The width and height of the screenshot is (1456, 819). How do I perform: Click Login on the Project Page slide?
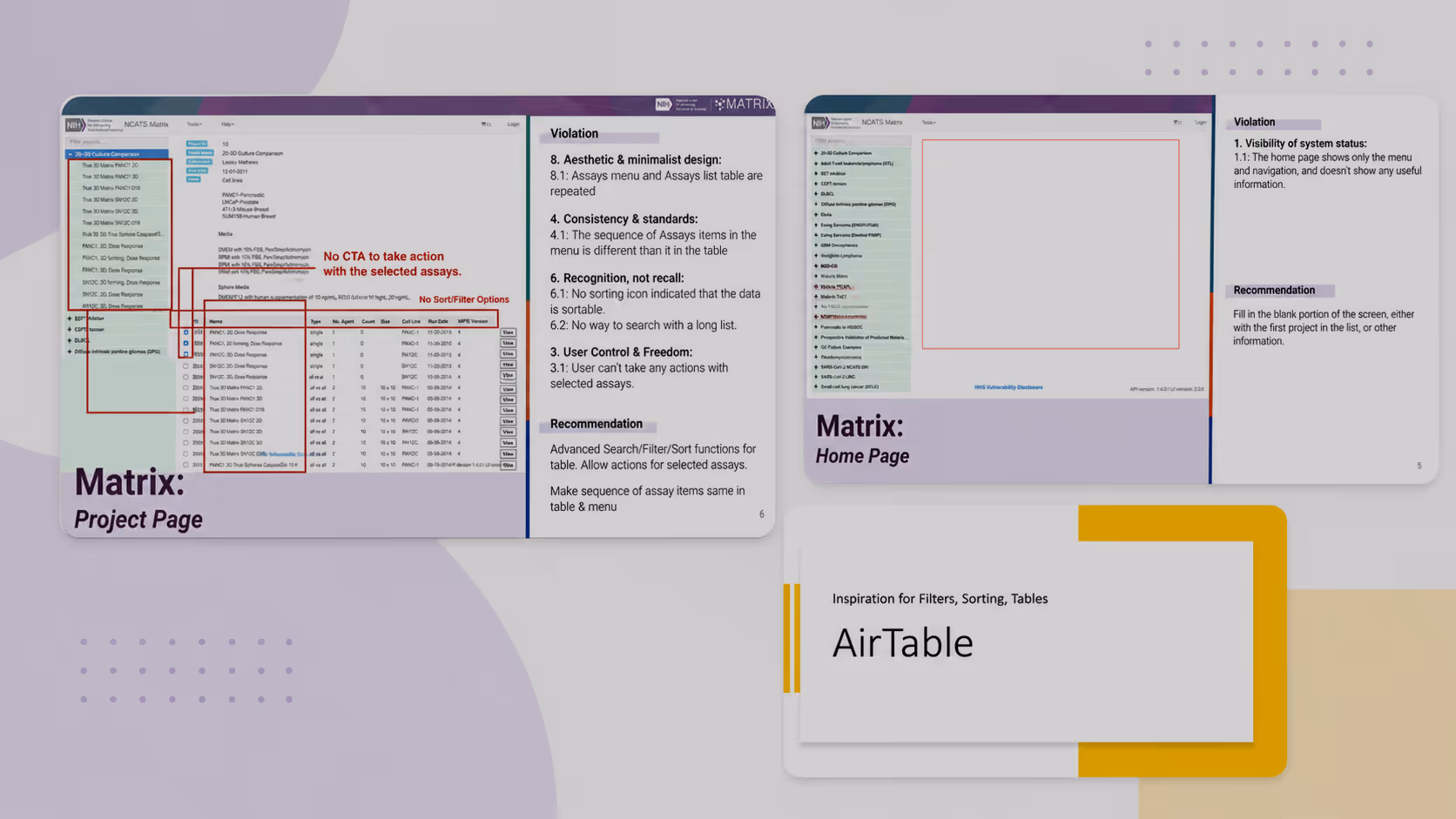tap(513, 124)
